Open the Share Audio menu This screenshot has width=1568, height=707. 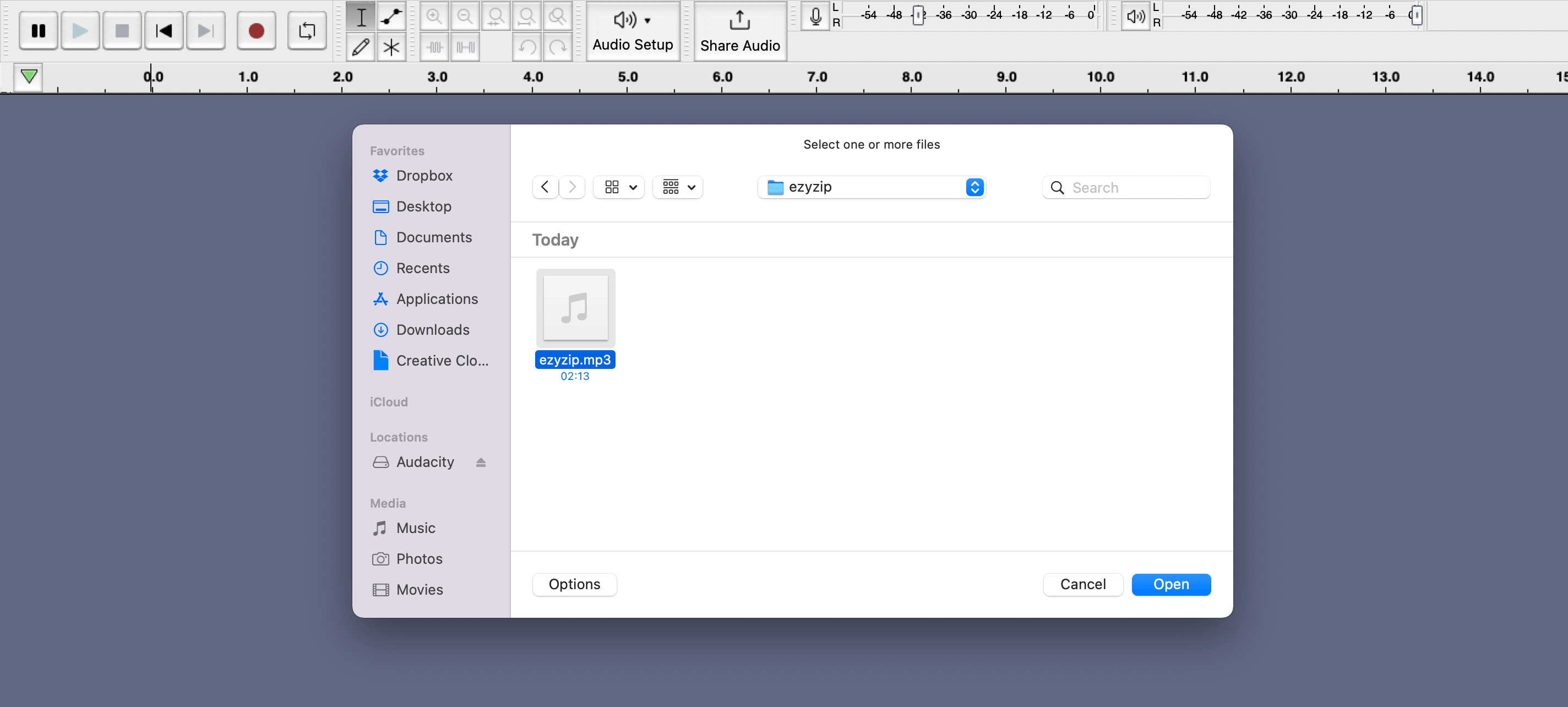(x=740, y=29)
